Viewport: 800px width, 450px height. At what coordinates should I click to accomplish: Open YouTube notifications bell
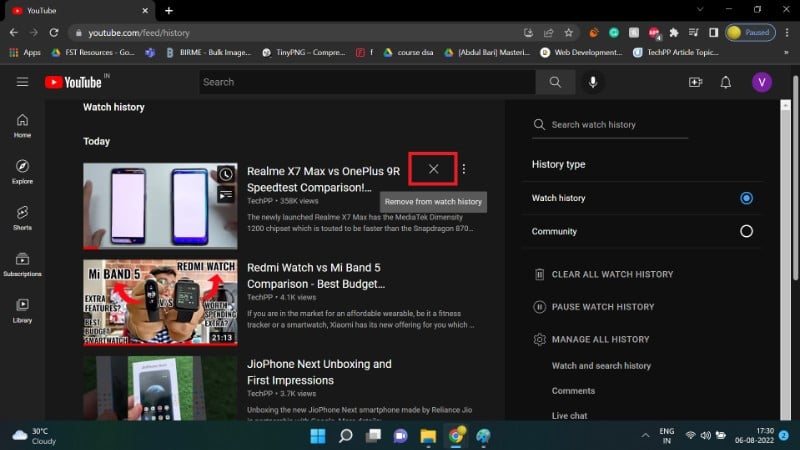(726, 82)
